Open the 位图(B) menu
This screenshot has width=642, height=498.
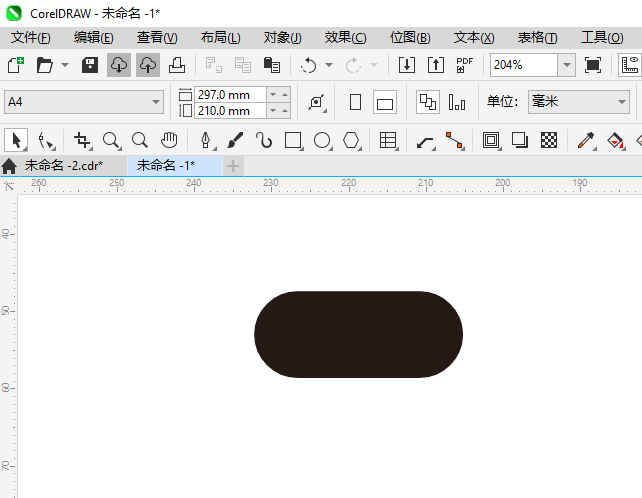click(410, 38)
